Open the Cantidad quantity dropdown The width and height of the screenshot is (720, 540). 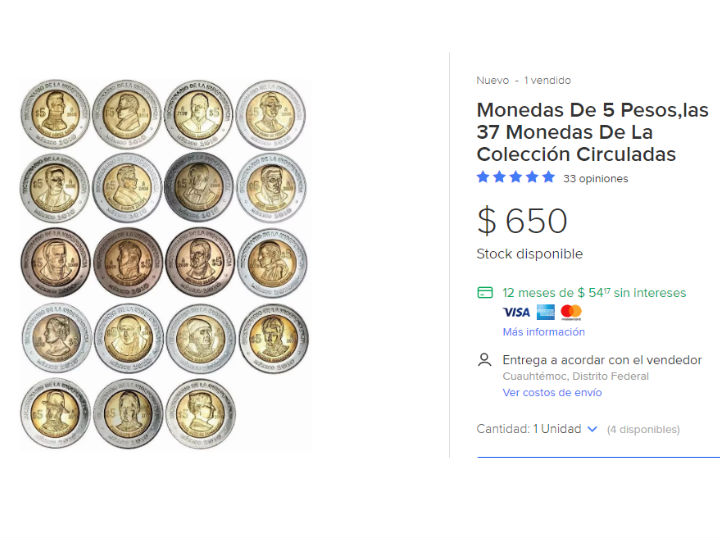click(x=538, y=429)
